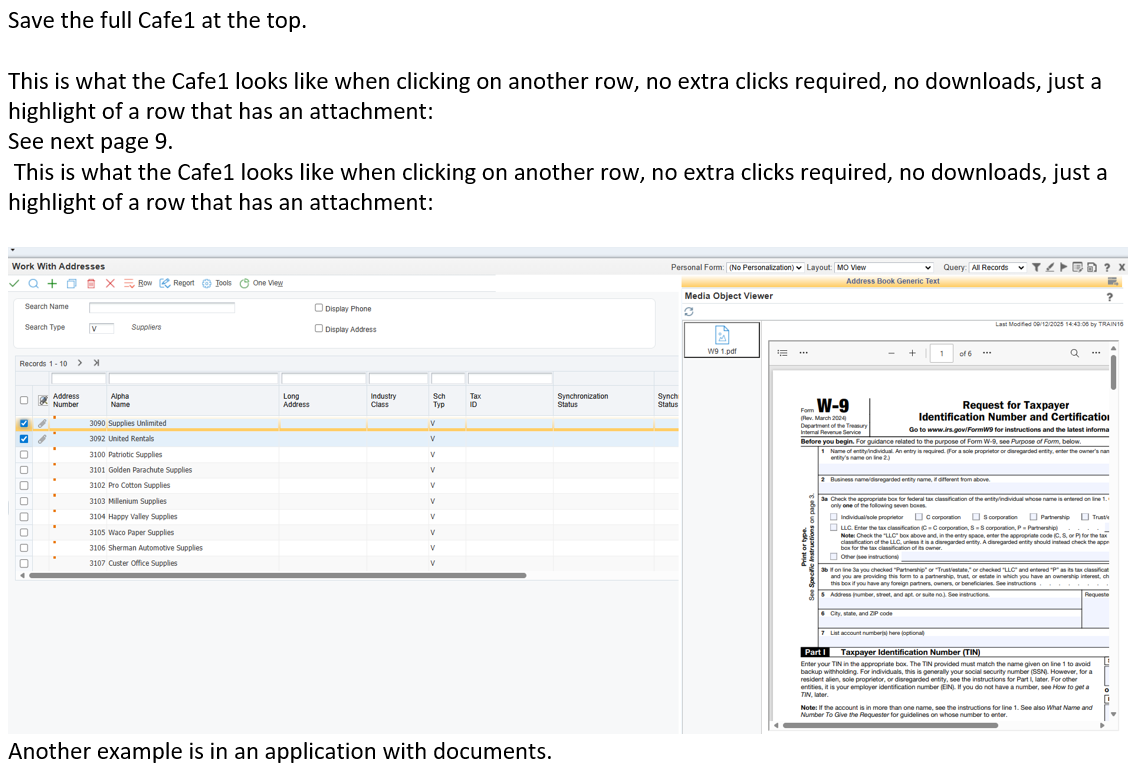
Task: Click the green Select checkmark icon
Action: click(x=16, y=283)
